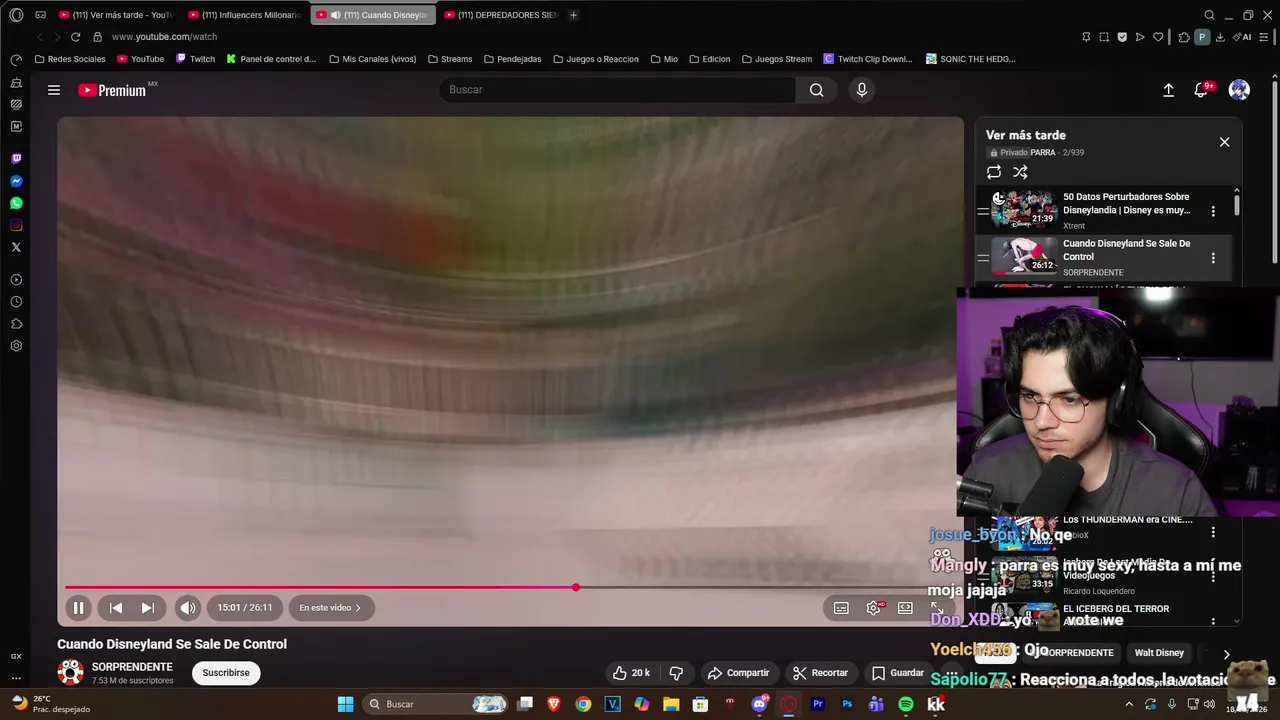
Task: Click the YouTube search magnifier button
Action: point(817,90)
